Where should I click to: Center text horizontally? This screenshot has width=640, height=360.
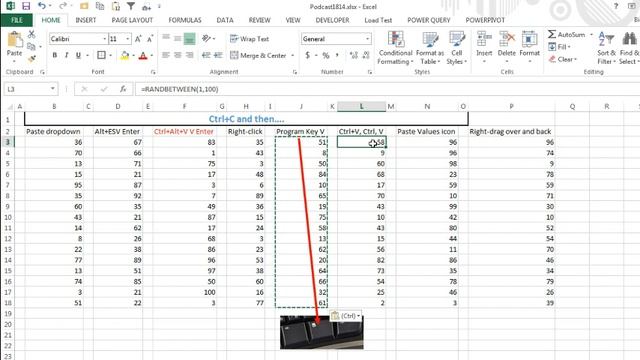(178, 55)
